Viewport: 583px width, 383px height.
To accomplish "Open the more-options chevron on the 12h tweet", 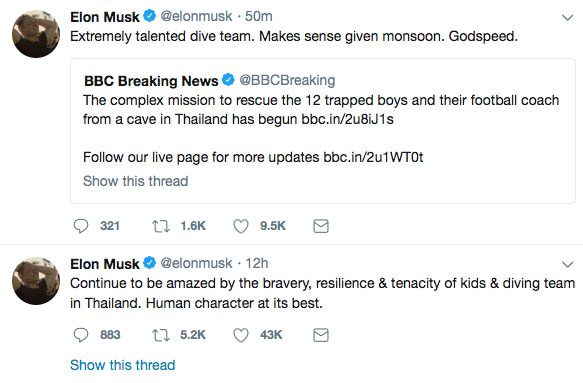I will point(567,264).
